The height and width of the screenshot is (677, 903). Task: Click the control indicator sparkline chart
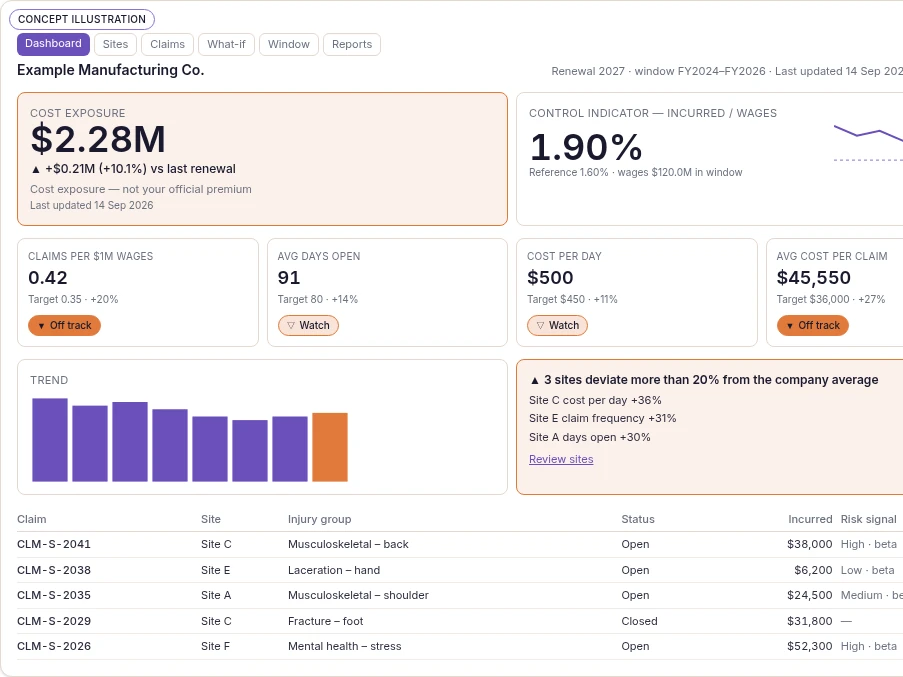[x=868, y=142]
